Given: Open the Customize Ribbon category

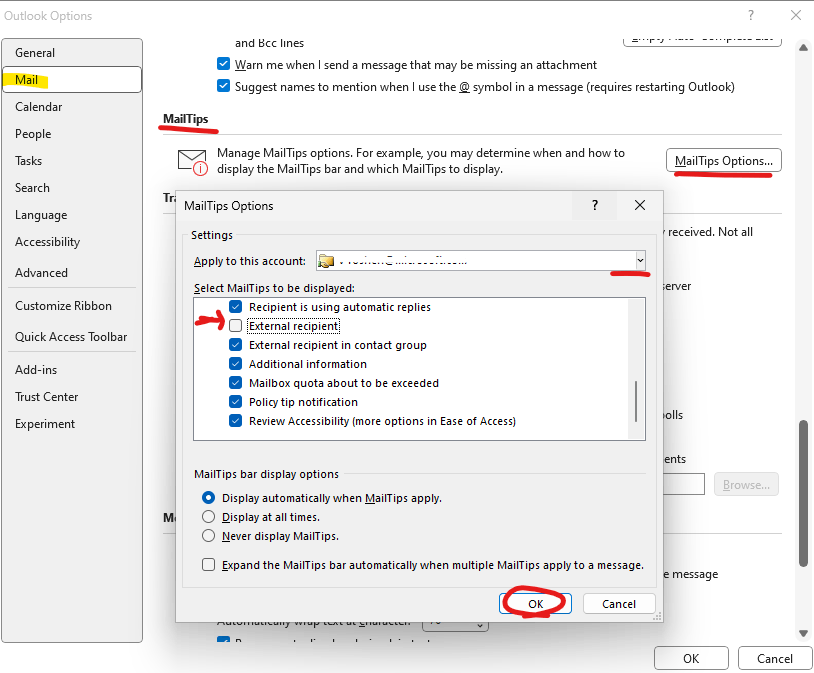Looking at the screenshot, I should click(72, 306).
